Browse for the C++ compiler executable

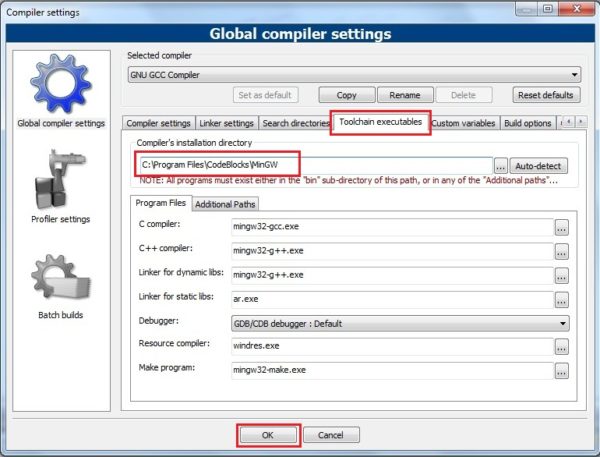pos(561,251)
